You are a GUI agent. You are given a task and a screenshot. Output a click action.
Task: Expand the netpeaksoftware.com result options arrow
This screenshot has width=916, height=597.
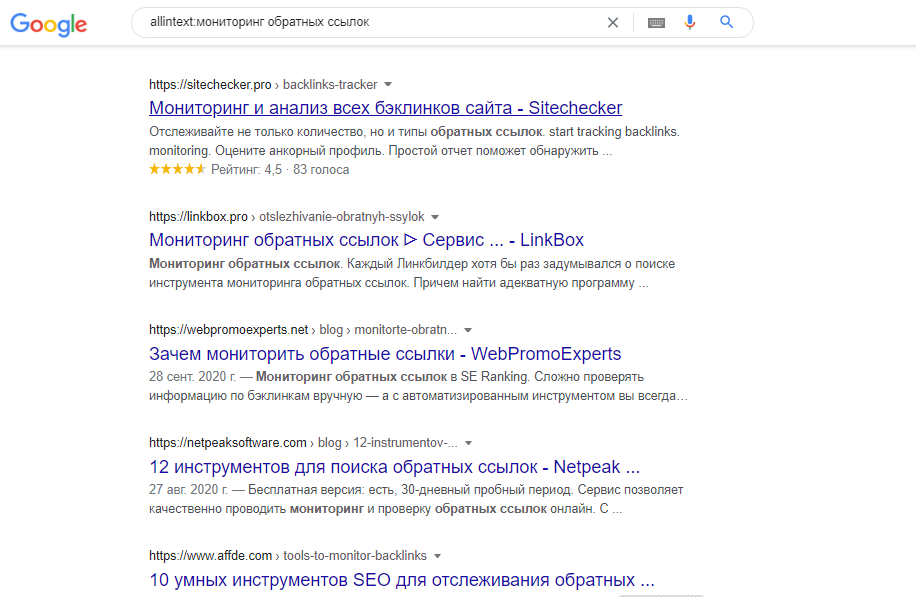(469, 443)
